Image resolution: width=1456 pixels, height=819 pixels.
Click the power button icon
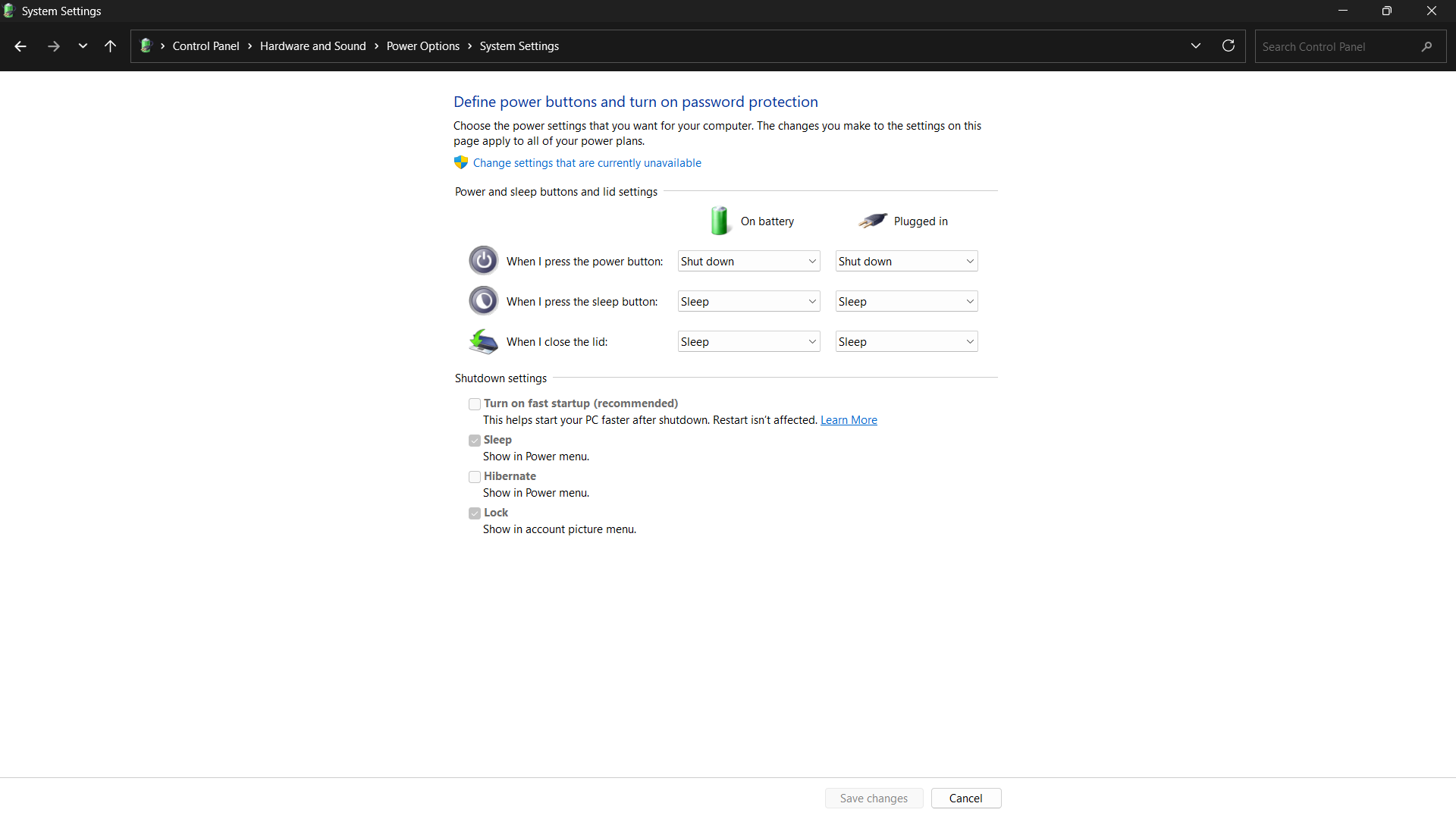pos(483,261)
